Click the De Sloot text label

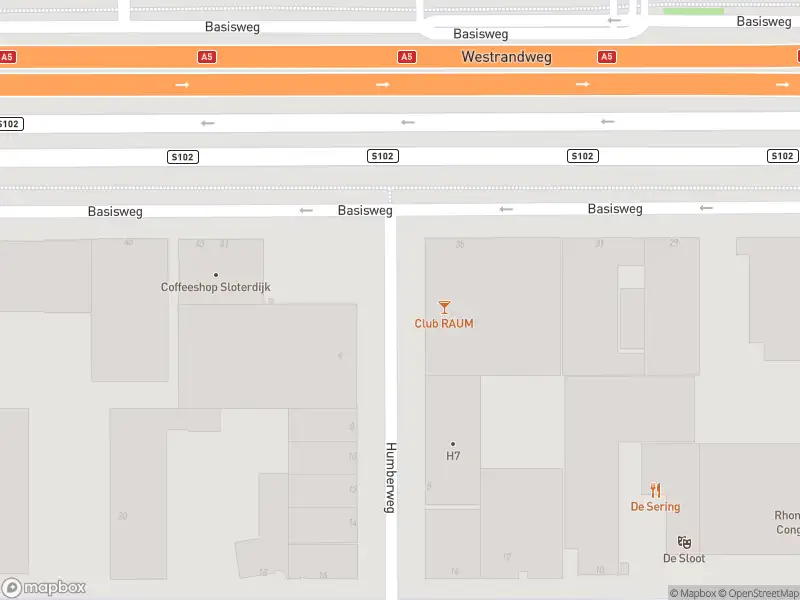(684, 558)
